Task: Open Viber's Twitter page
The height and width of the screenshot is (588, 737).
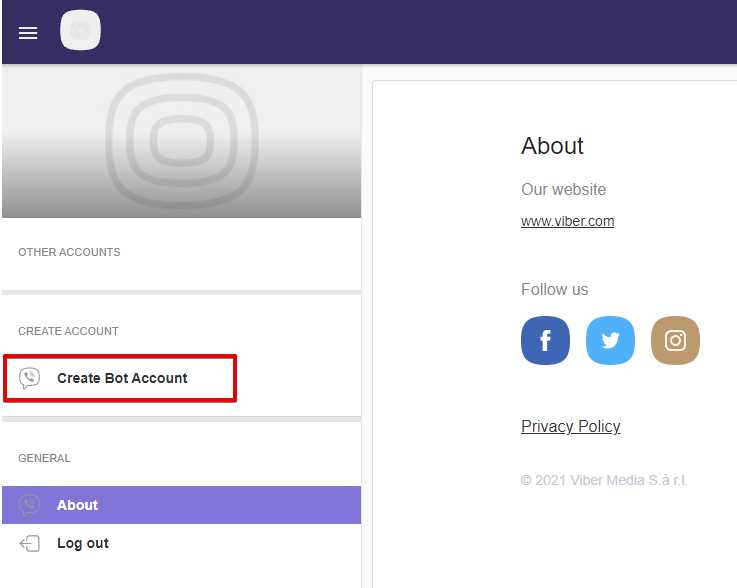Action: [610, 340]
